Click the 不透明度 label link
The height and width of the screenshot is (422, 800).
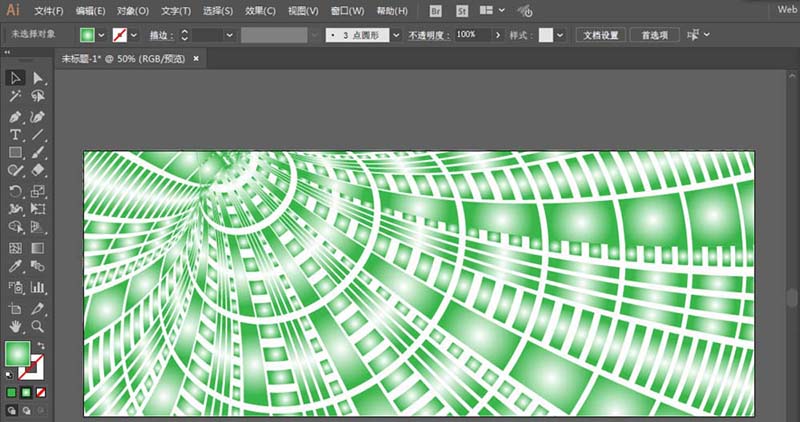(429, 35)
